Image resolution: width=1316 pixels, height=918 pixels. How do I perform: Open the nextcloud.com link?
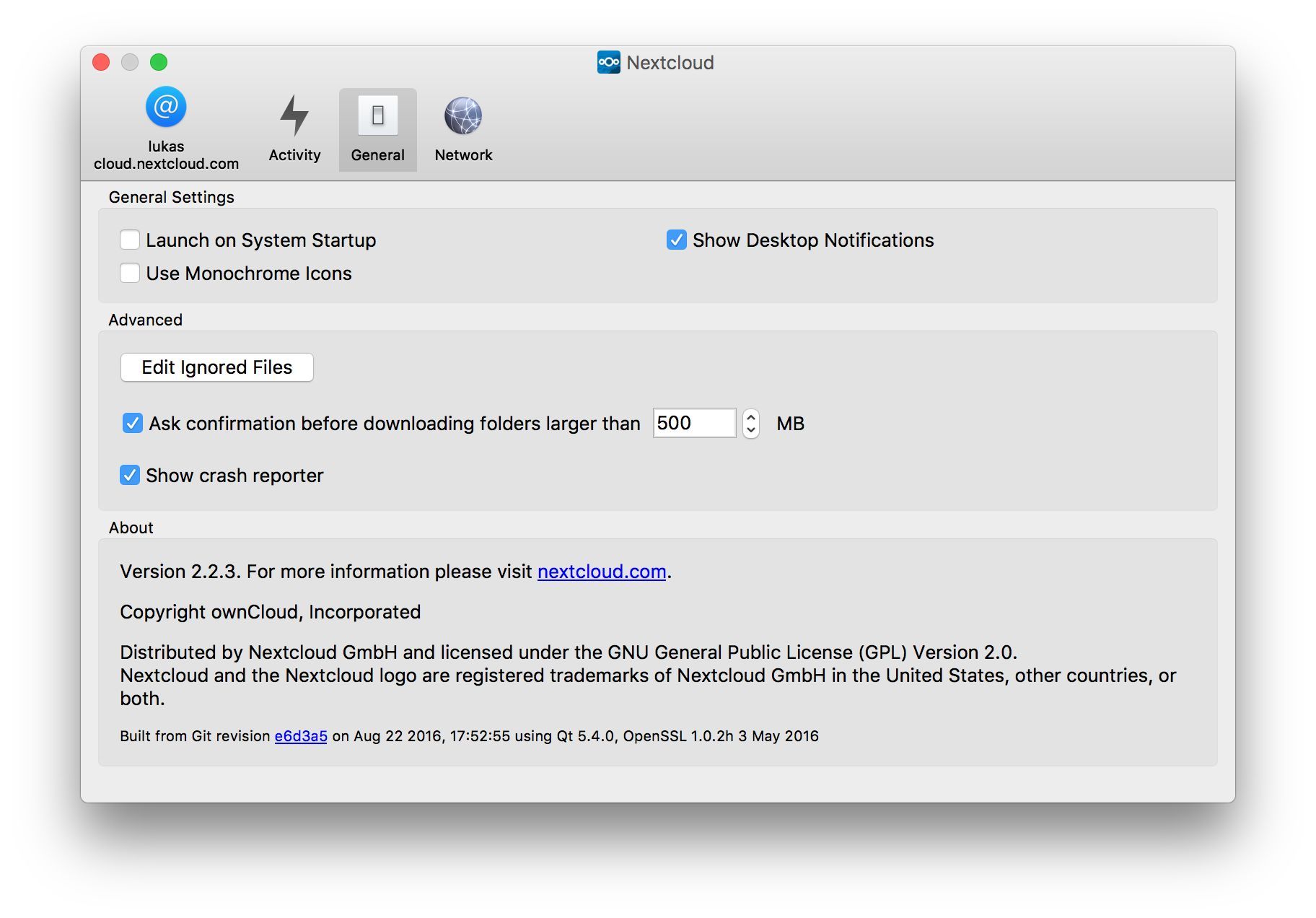click(x=601, y=572)
